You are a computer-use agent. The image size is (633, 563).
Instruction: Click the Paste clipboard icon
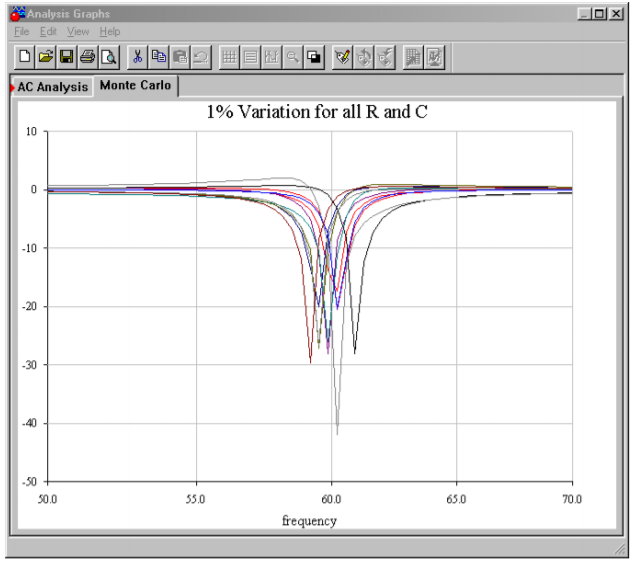click(x=180, y=57)
